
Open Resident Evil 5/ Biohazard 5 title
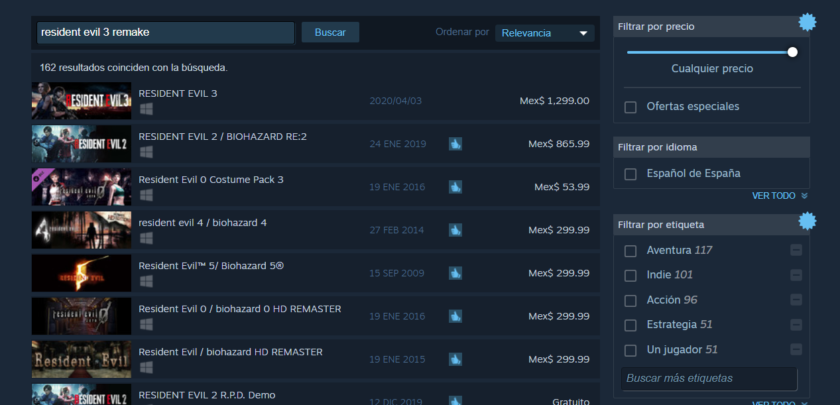[211, 266]
